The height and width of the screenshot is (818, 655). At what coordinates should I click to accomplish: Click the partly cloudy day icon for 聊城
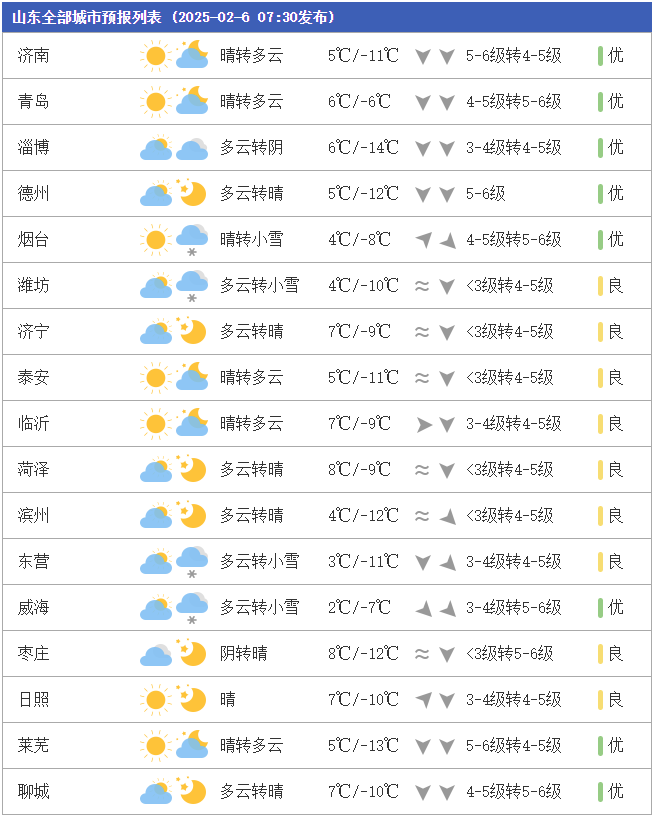click(x=155, y=792)
